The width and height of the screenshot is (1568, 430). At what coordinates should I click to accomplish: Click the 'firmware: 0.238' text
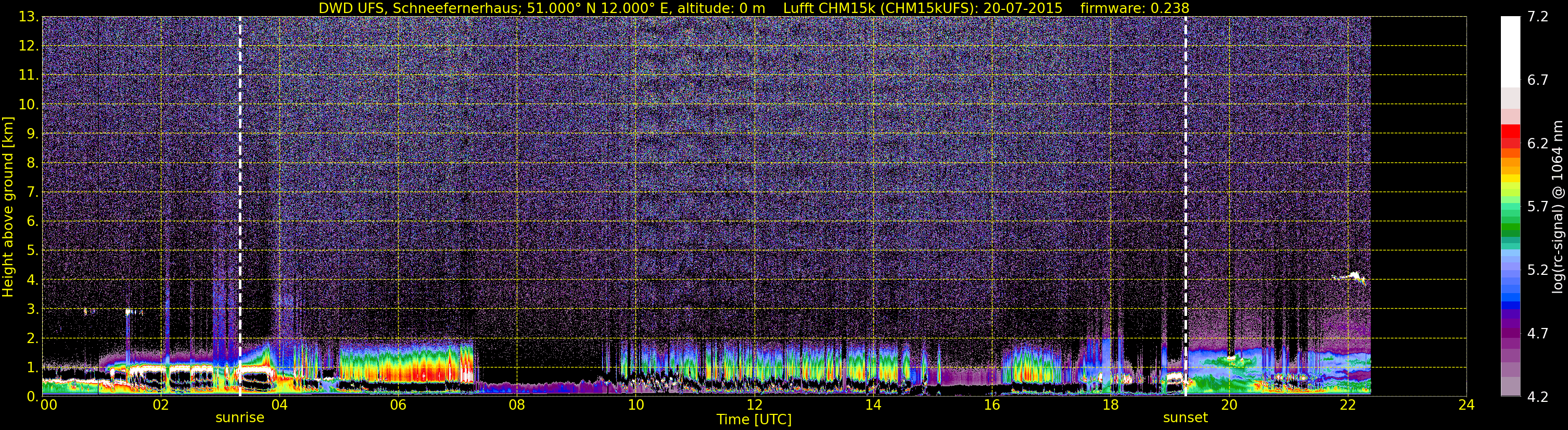click(x=1134, y=8)
